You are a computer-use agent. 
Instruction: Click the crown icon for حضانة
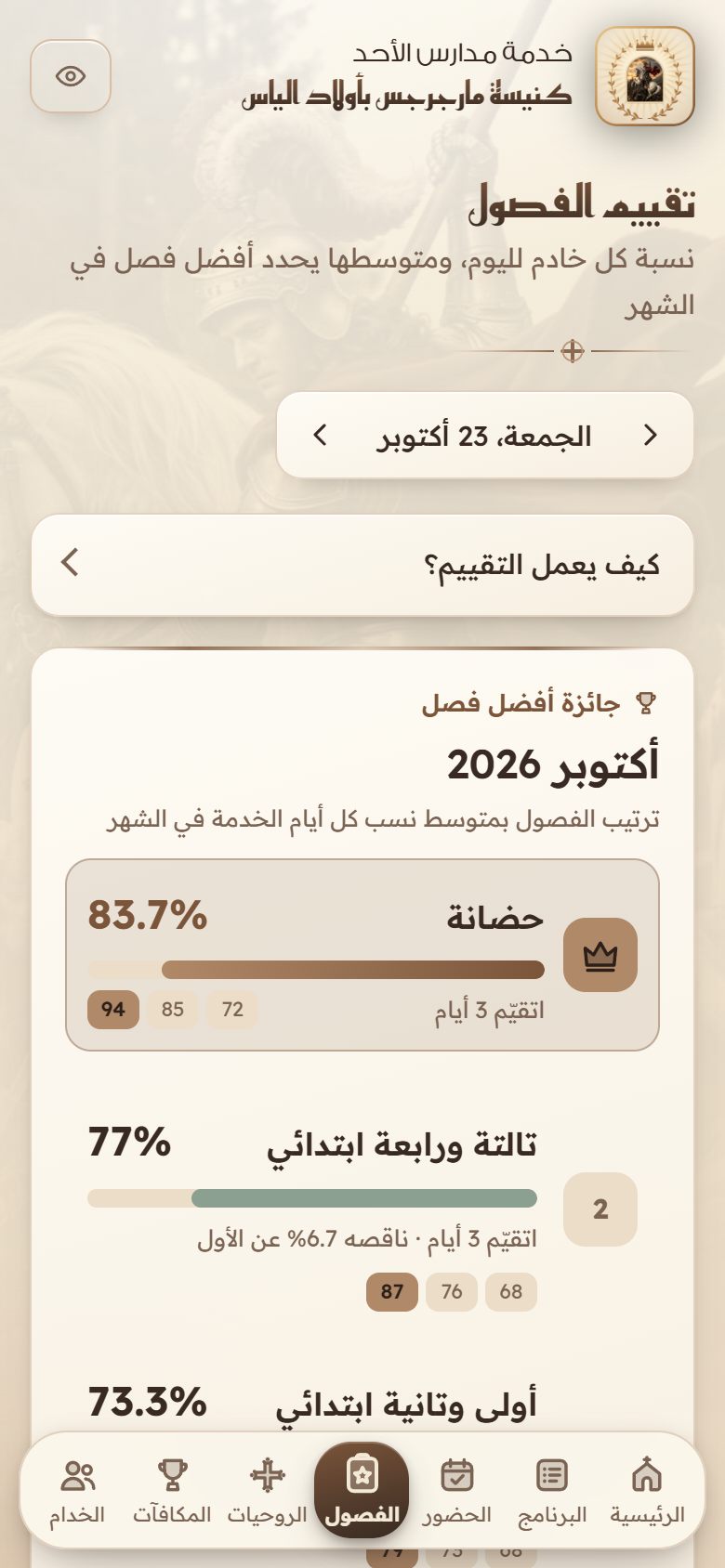click(600, 955)
